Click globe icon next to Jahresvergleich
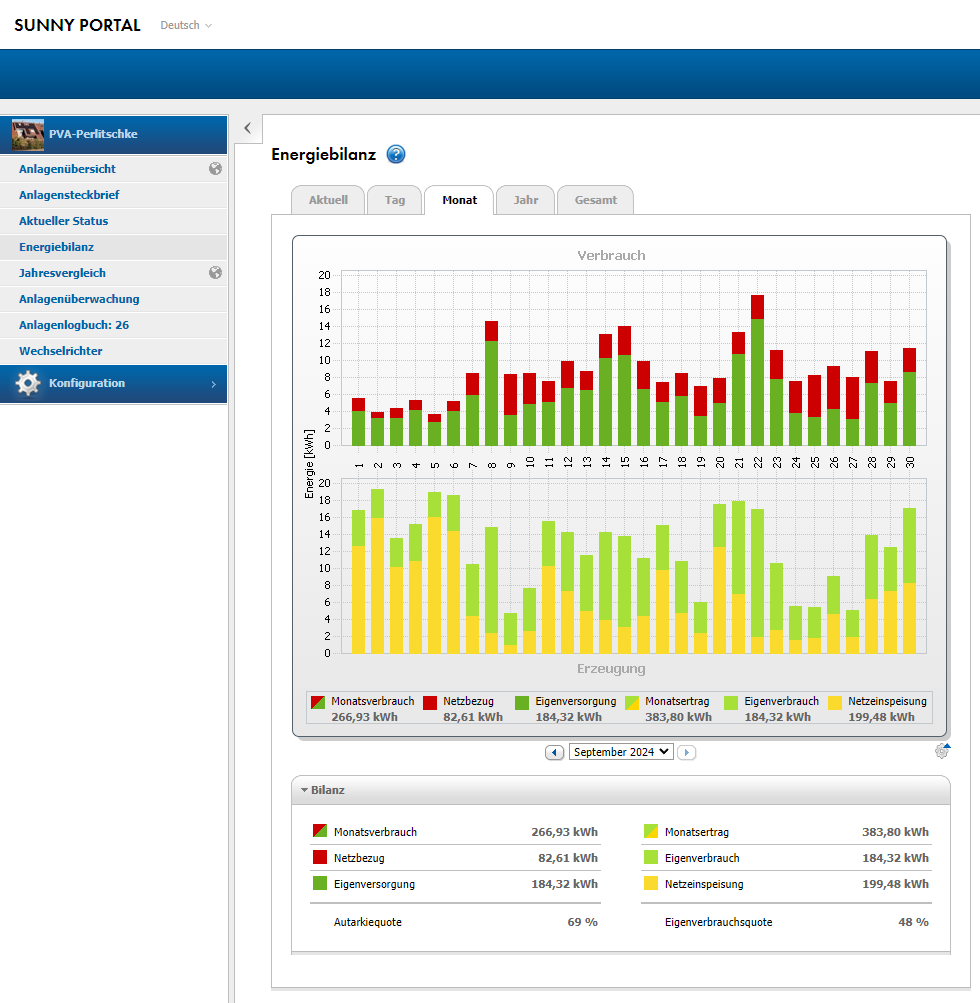This screenshot has width=980, height=1003. tap(215, 273)
